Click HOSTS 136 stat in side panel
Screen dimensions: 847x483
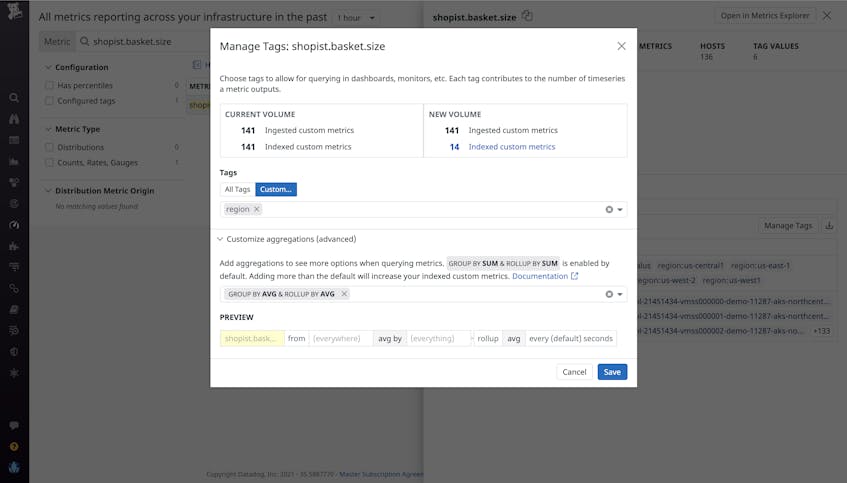[712, 51]
